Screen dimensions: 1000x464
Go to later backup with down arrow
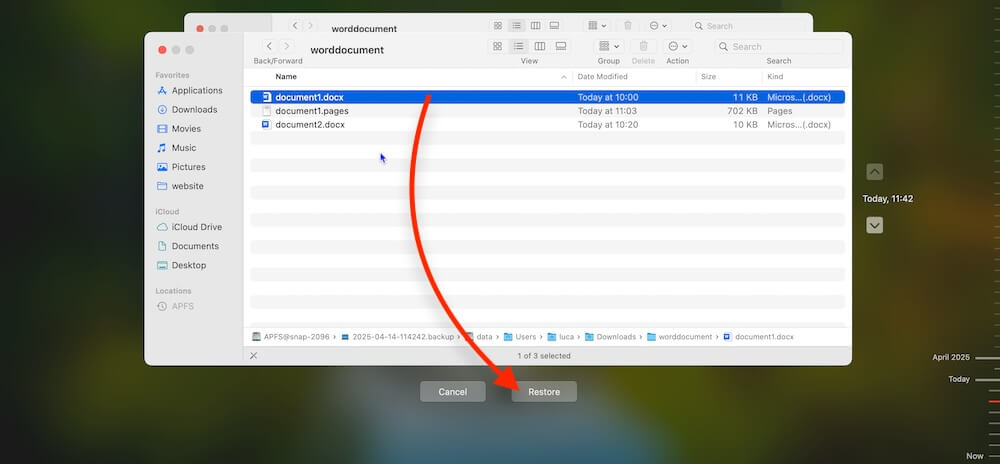(875, 225)
